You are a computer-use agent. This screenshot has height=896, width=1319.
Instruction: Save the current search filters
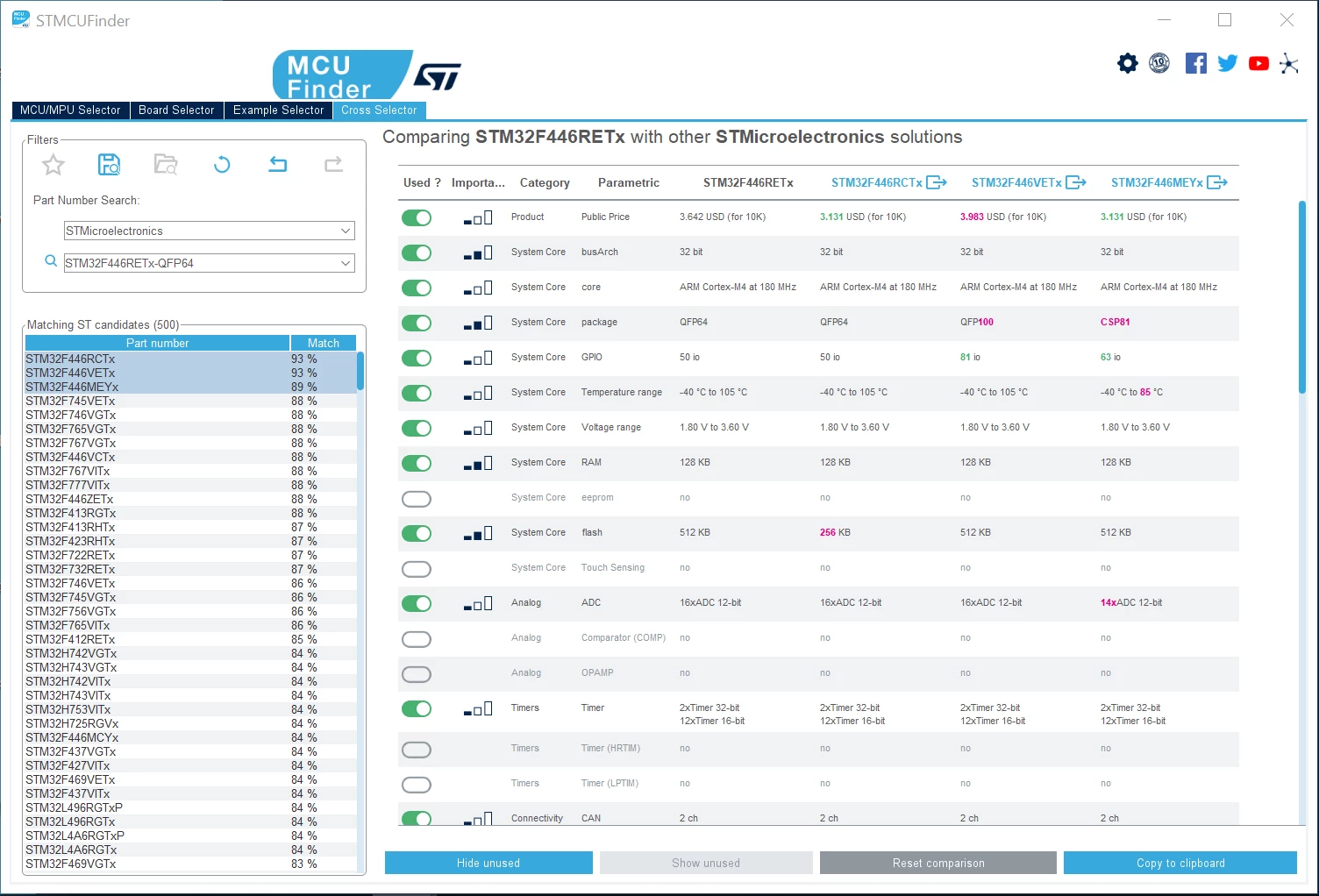109,164
